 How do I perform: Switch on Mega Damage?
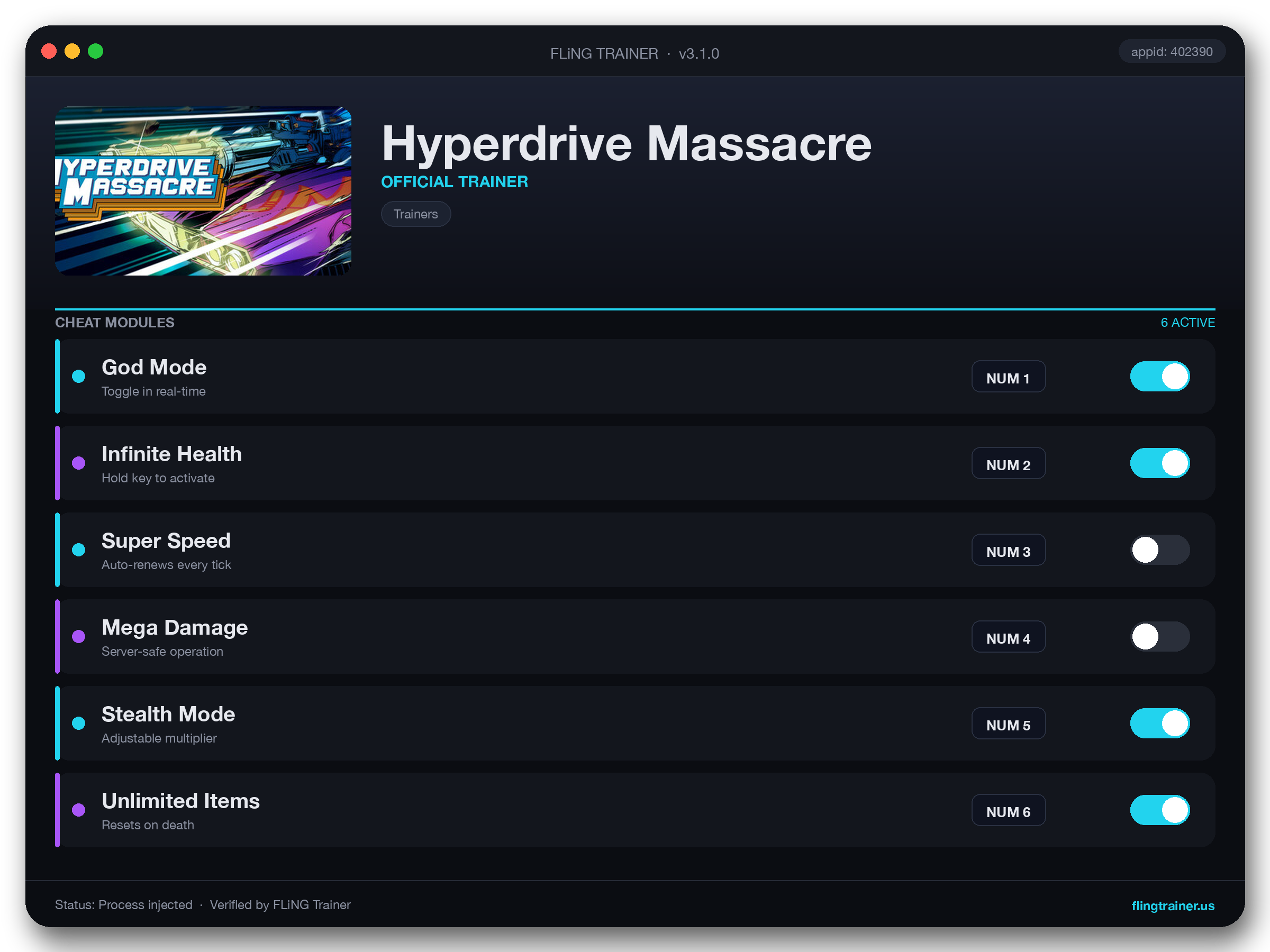pyautogui.click(x=1160, y=636)
